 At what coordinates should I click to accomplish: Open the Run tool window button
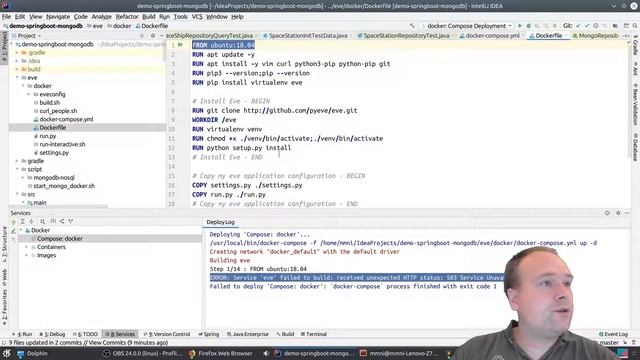coord(22,334)
